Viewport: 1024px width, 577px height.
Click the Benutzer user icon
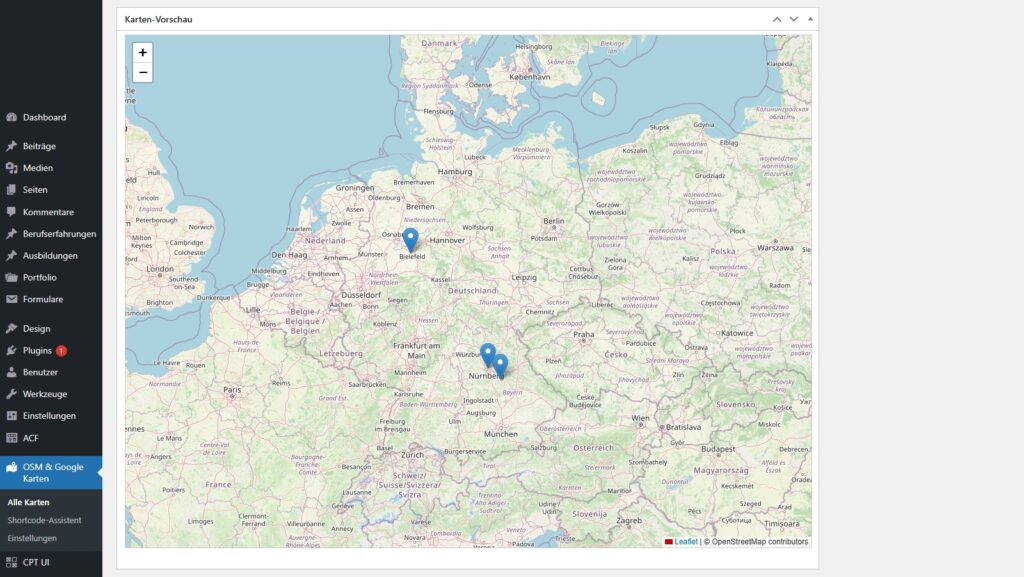click(x=11, y=371)
